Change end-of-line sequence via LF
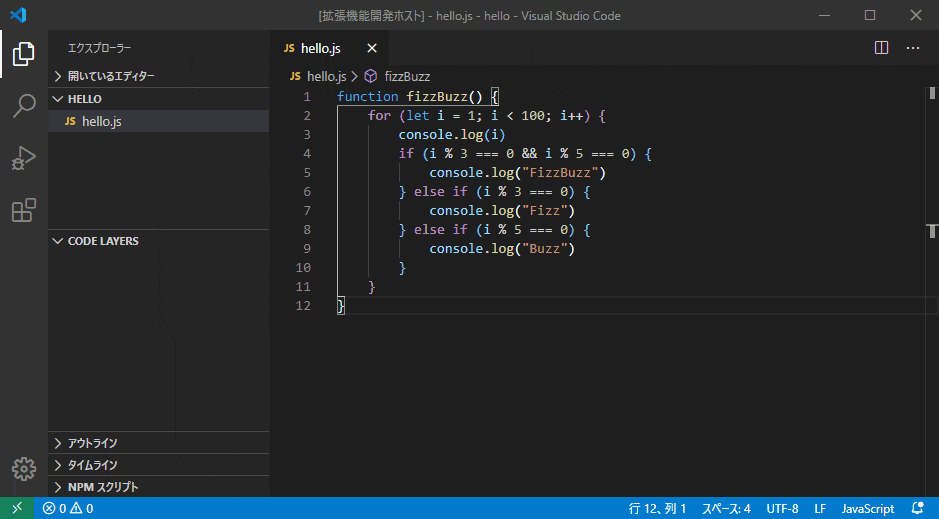The height and width of the screenshot is (519, 939). coord(820,508)
